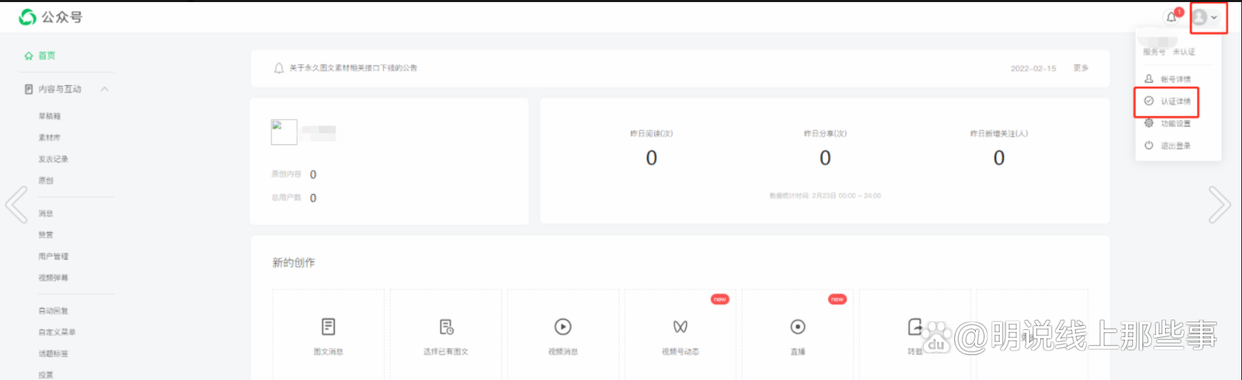Open the 关于永久图文素材相关接口下线的公告 announcement
Image resolution: width=1242 pixels, height=380 pixels.
click(x=353, y=68)
